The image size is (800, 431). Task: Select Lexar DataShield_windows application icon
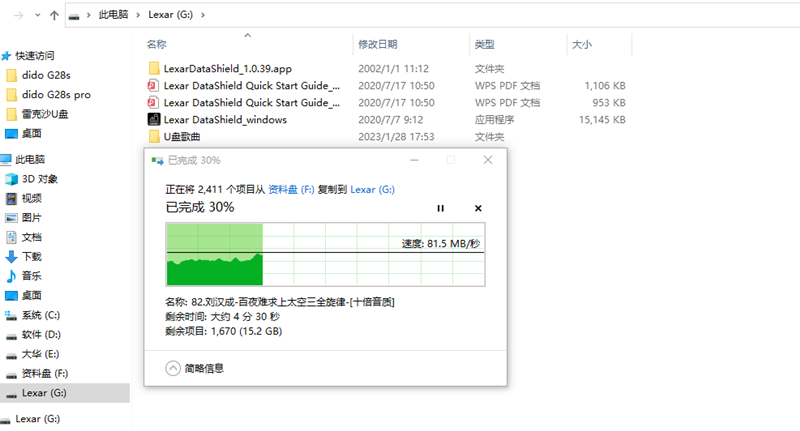tap(154, 119)
